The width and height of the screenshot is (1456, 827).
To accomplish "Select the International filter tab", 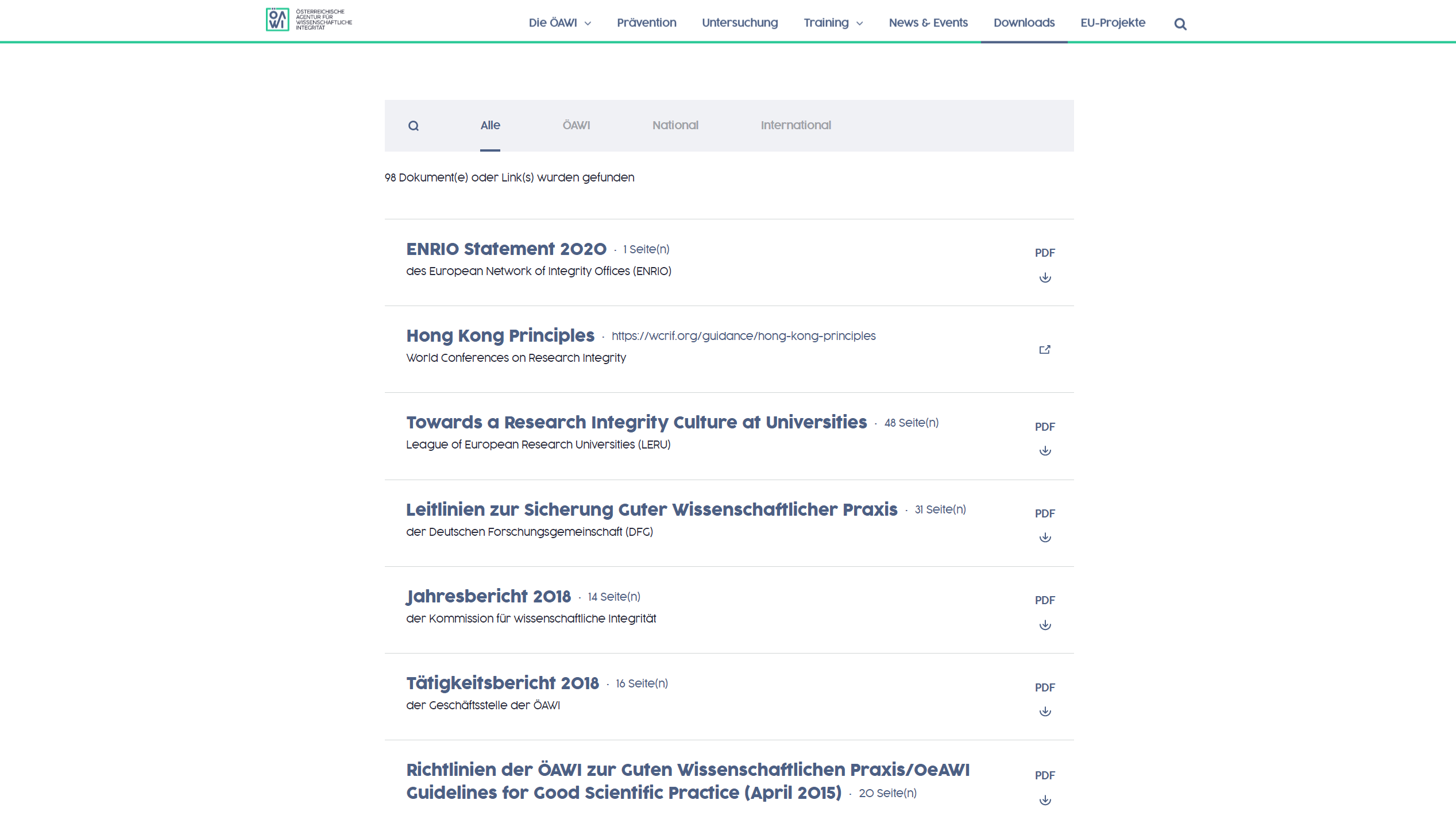I will click(x=795, y=125).
